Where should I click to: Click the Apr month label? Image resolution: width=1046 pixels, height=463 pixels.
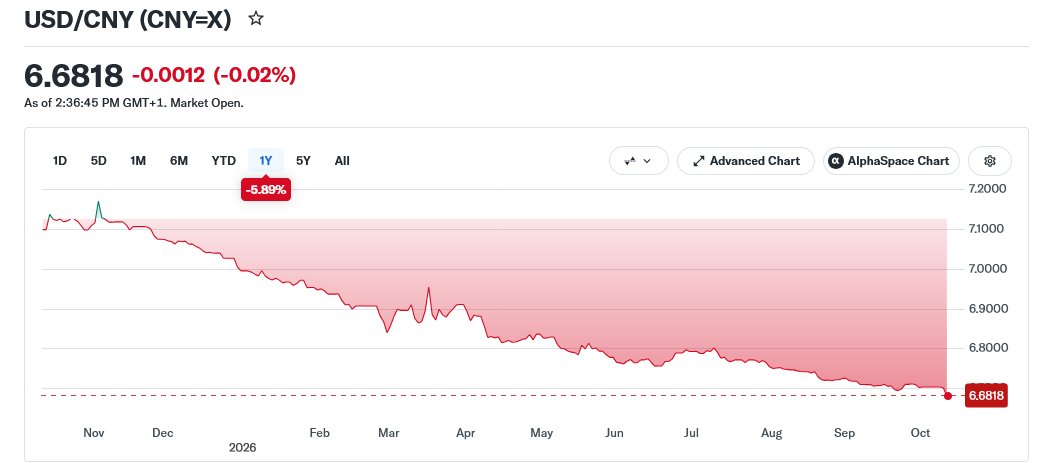[465, 433]
